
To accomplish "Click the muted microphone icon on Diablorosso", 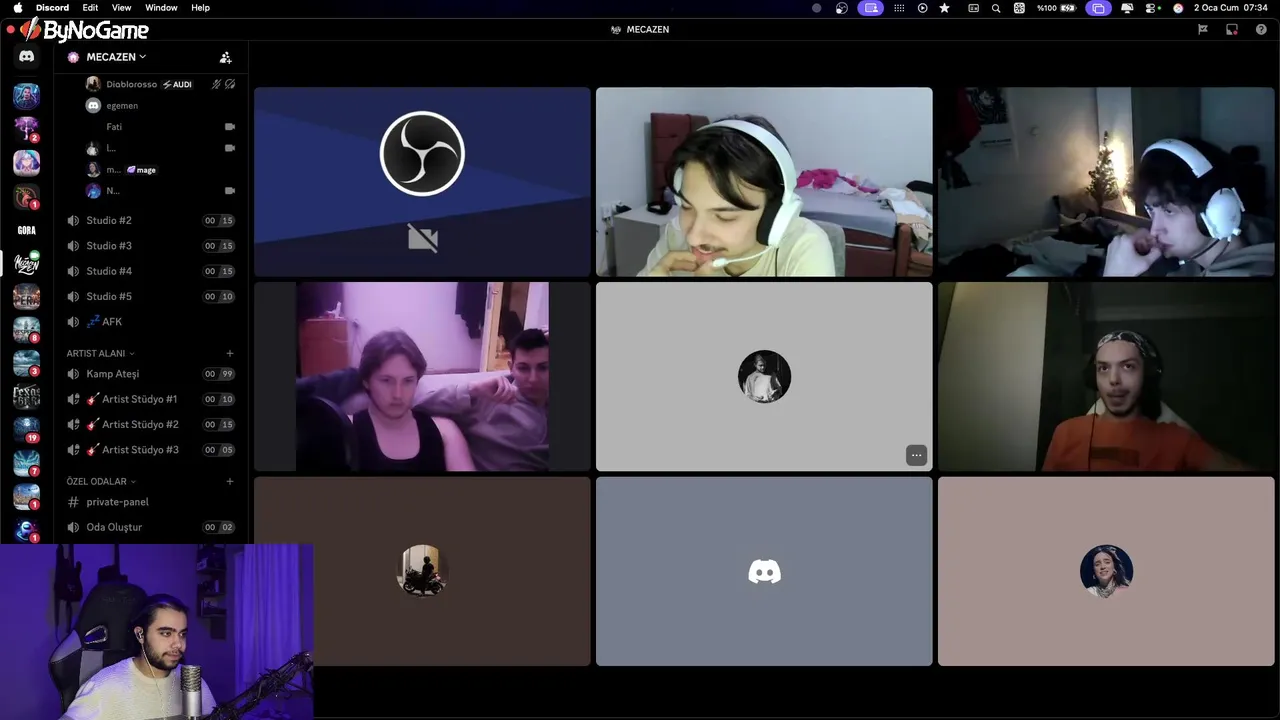I will [216, 84].
